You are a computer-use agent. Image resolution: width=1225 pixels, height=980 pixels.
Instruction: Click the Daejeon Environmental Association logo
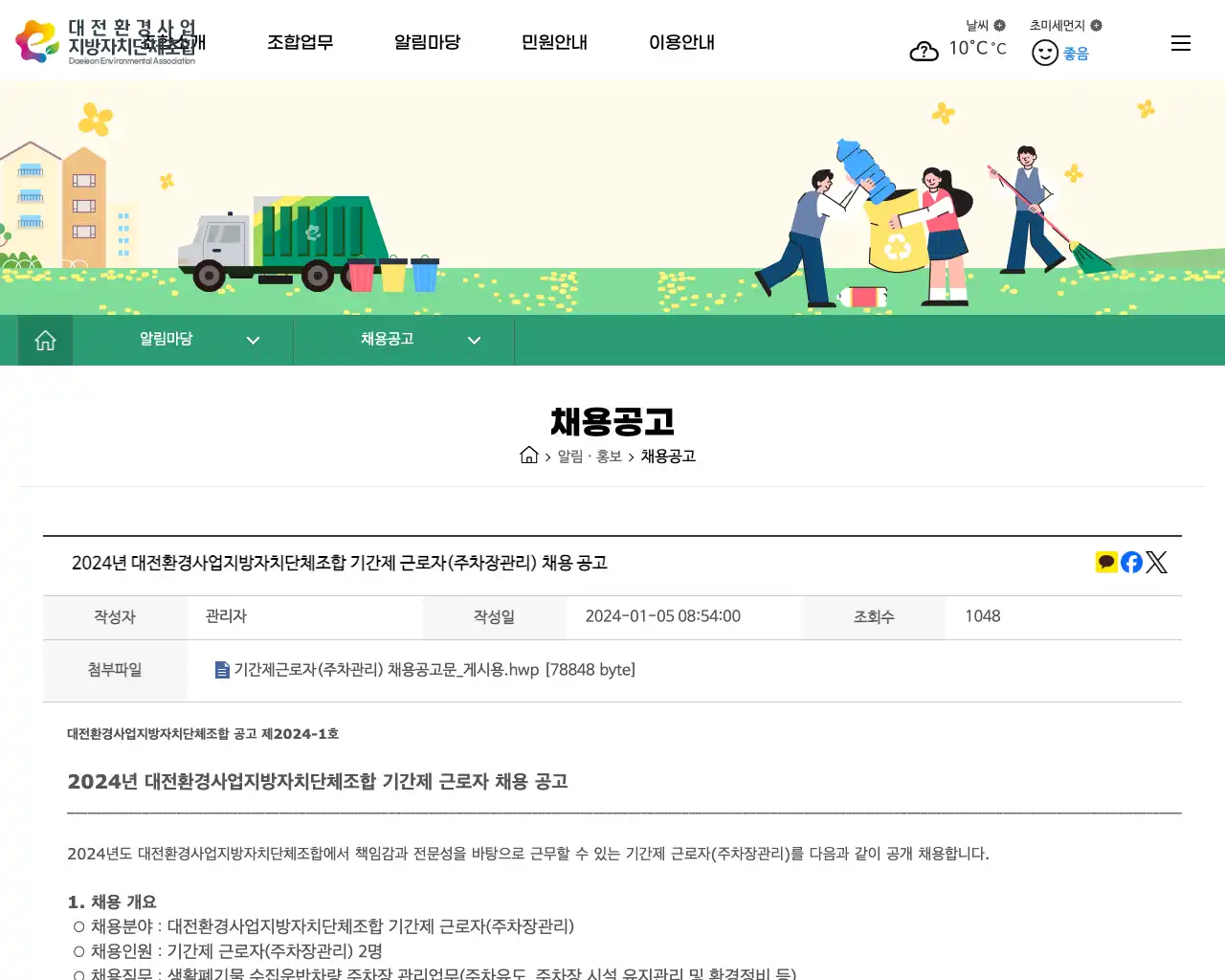pos(115,40)
